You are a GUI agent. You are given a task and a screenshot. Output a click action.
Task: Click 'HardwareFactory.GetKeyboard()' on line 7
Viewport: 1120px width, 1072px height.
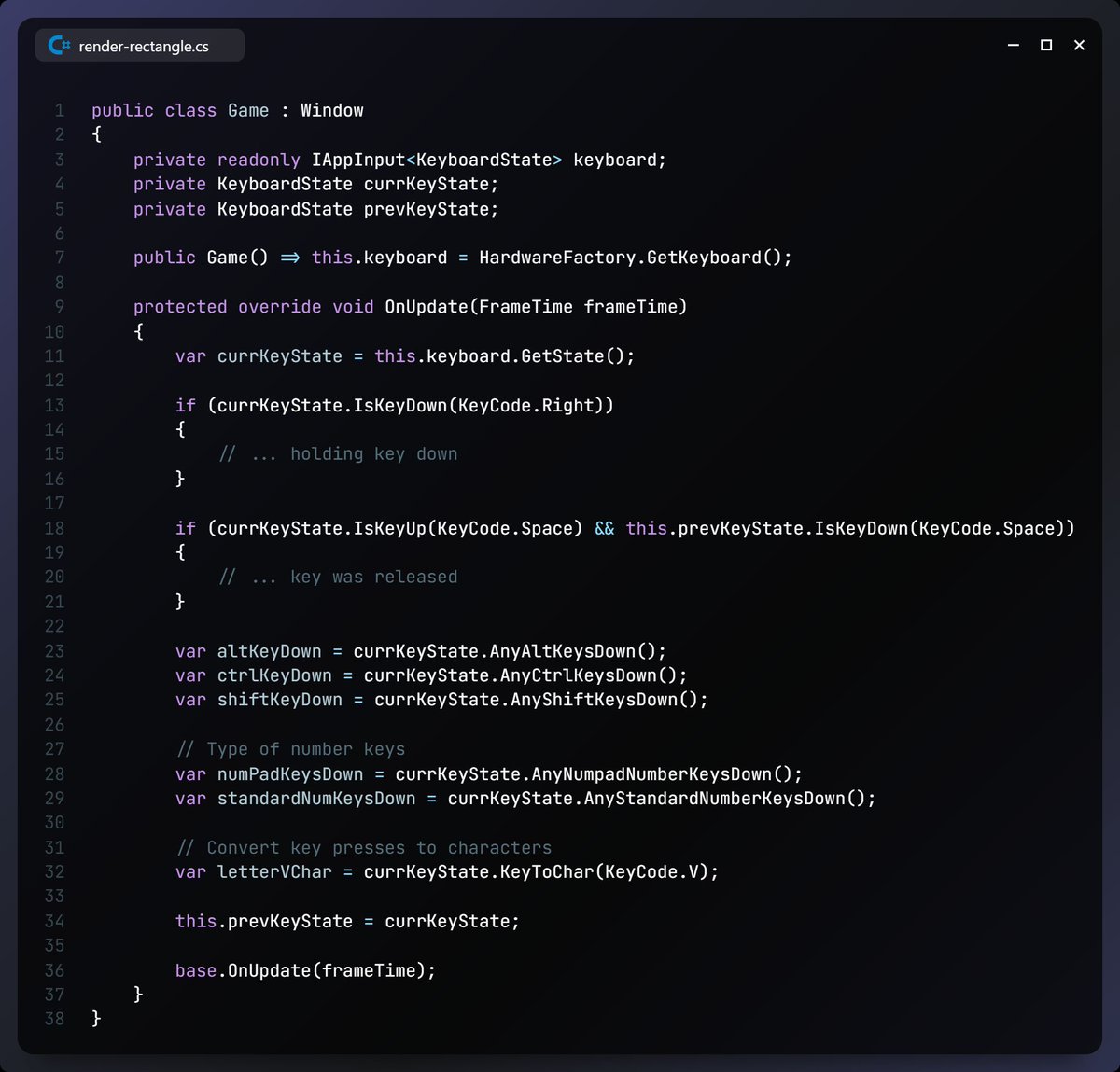(x=630, y=258)
